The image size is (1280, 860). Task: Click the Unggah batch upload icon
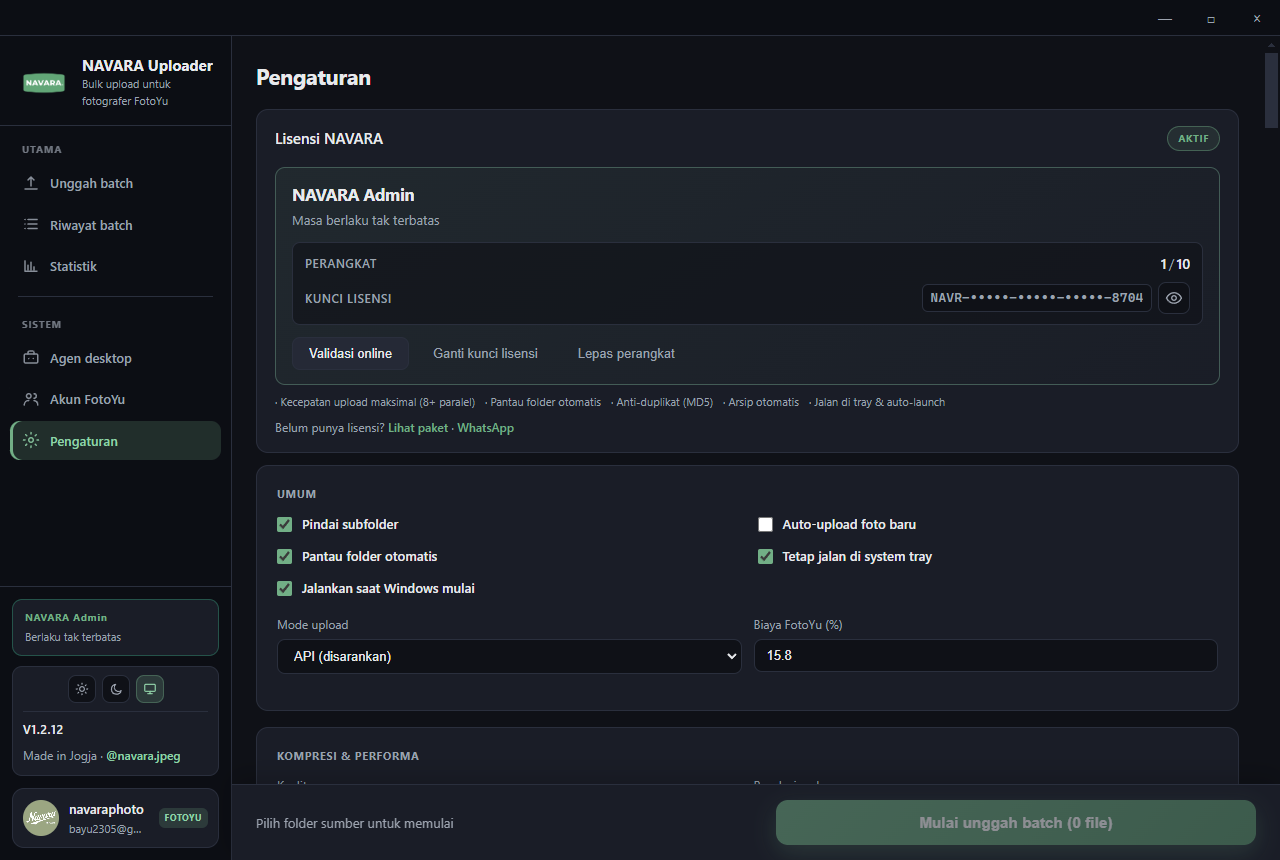[x=31, y=183]
